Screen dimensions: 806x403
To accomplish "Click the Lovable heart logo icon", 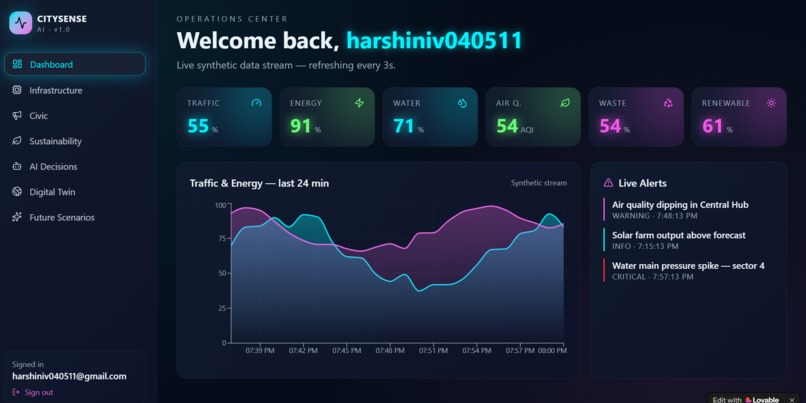I will [x=749, y=400].
